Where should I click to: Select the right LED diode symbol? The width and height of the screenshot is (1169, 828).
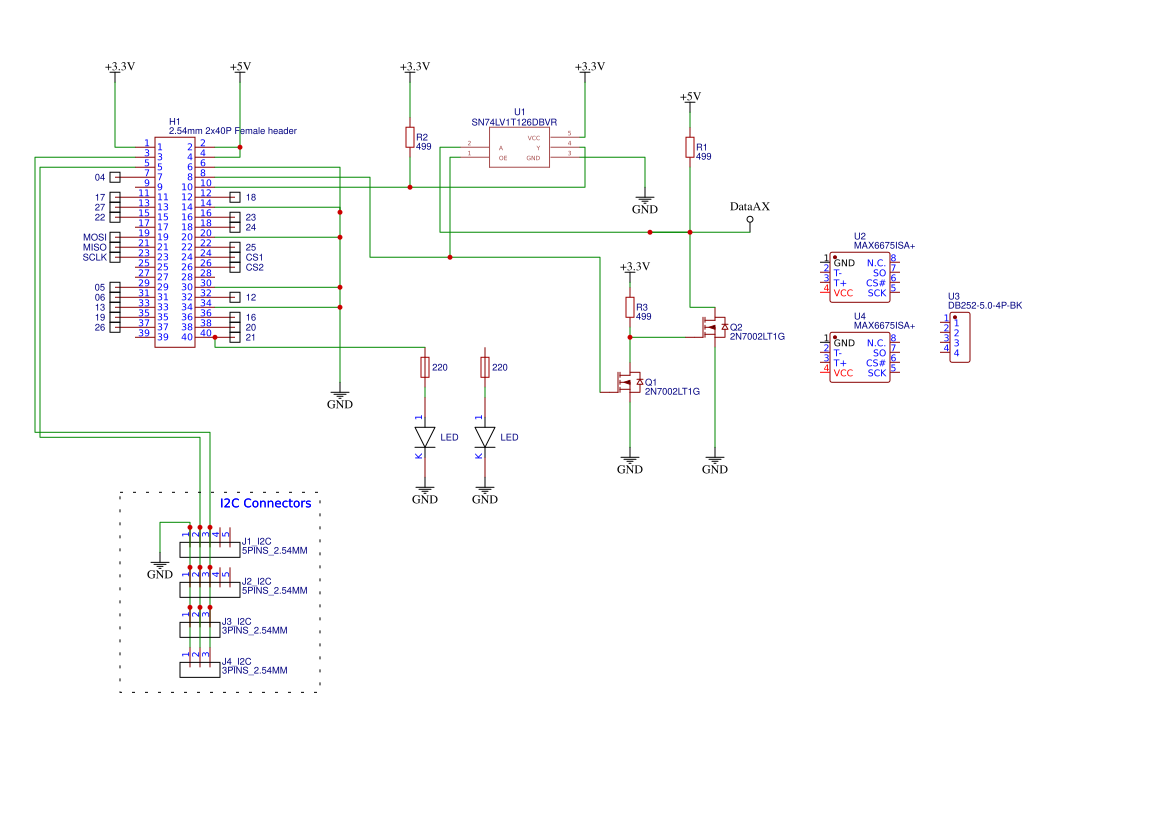point(485,437)
